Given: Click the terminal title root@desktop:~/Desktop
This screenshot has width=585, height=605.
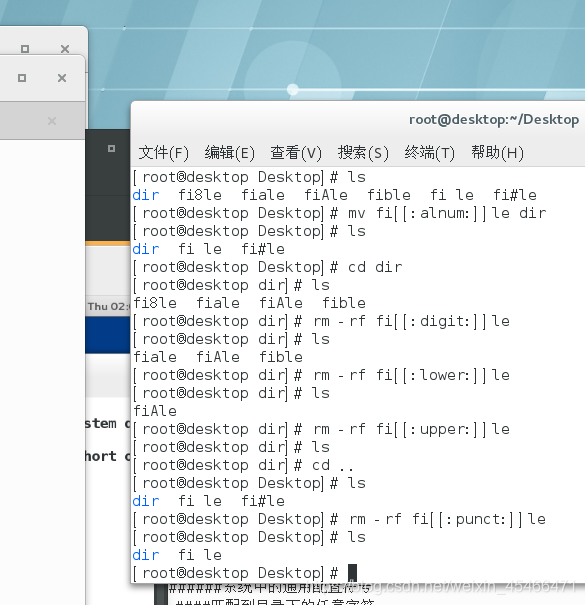Looking at the screenshot, I should coord(494,120).
